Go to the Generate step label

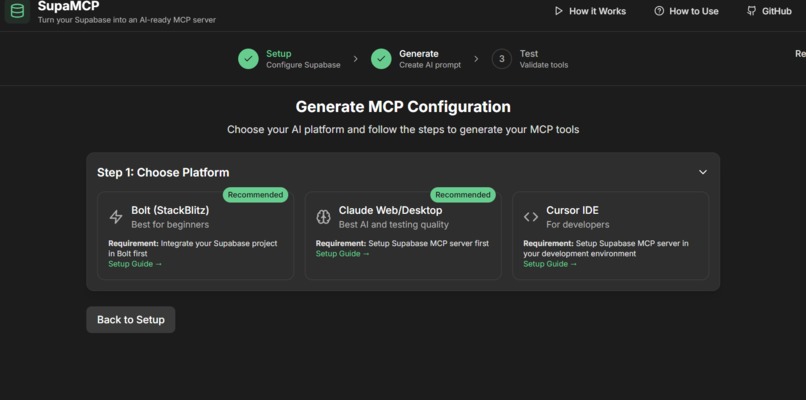tap(419, 53)
